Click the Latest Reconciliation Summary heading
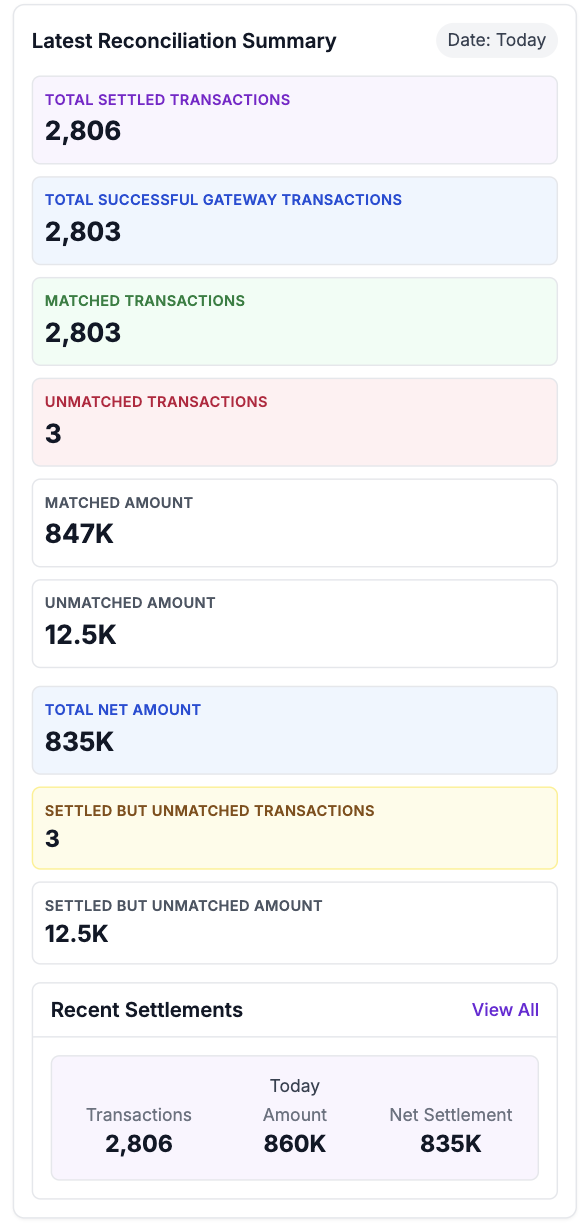Viewport: 586px width, 1226px height. [x=184, y=41]
